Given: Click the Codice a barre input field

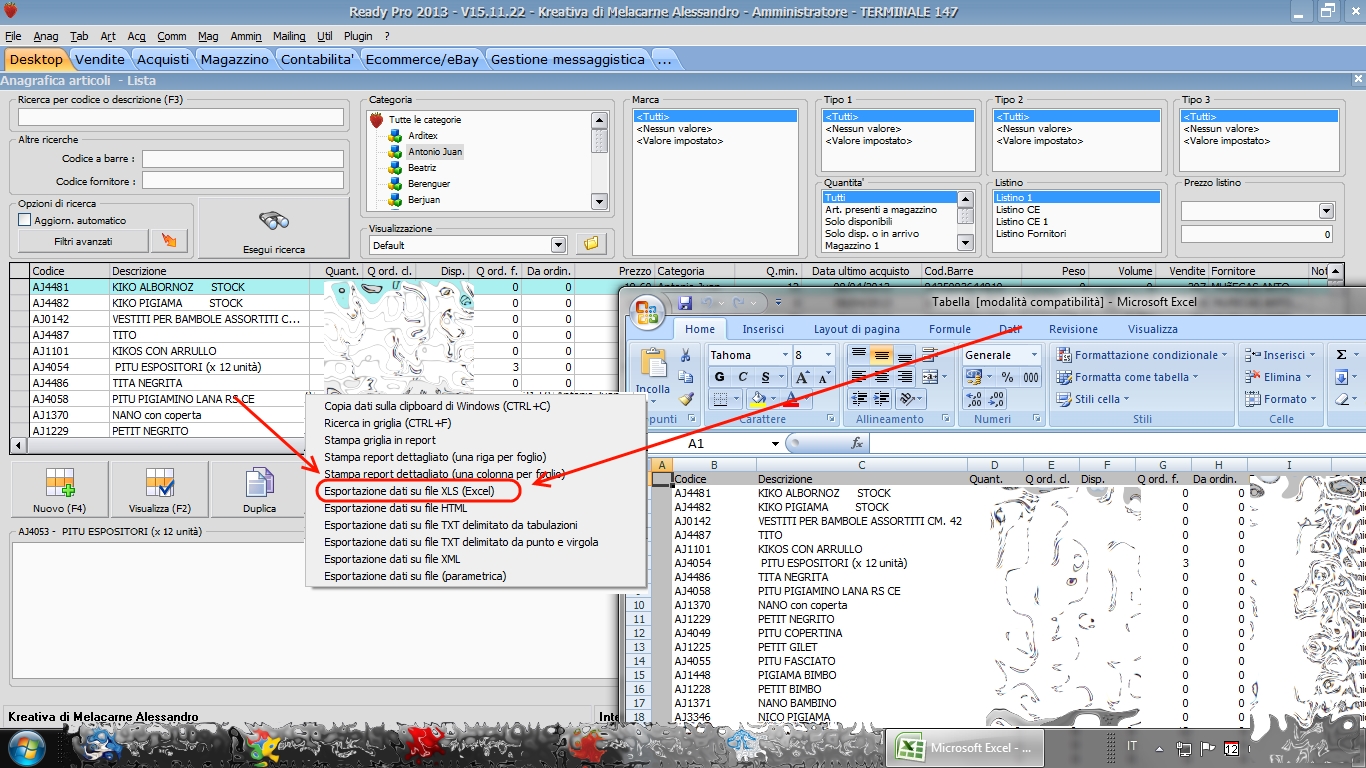Looking at the screenshot, I should (242, 159).
